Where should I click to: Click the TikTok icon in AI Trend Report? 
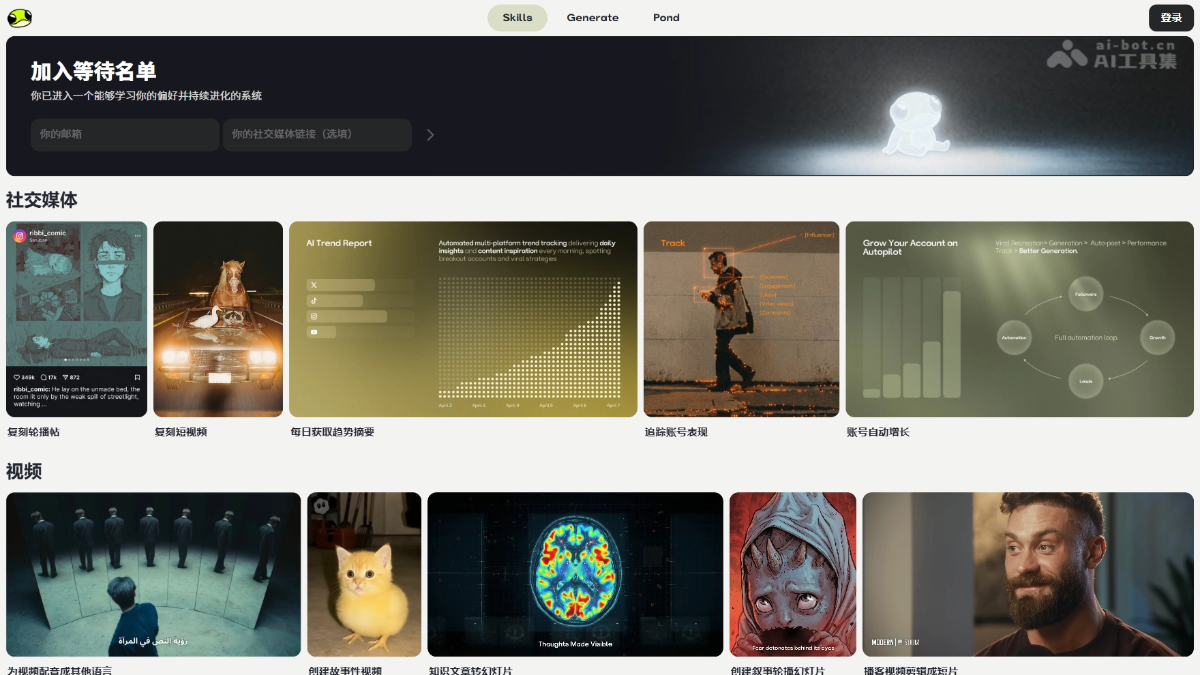click(314, 301)
